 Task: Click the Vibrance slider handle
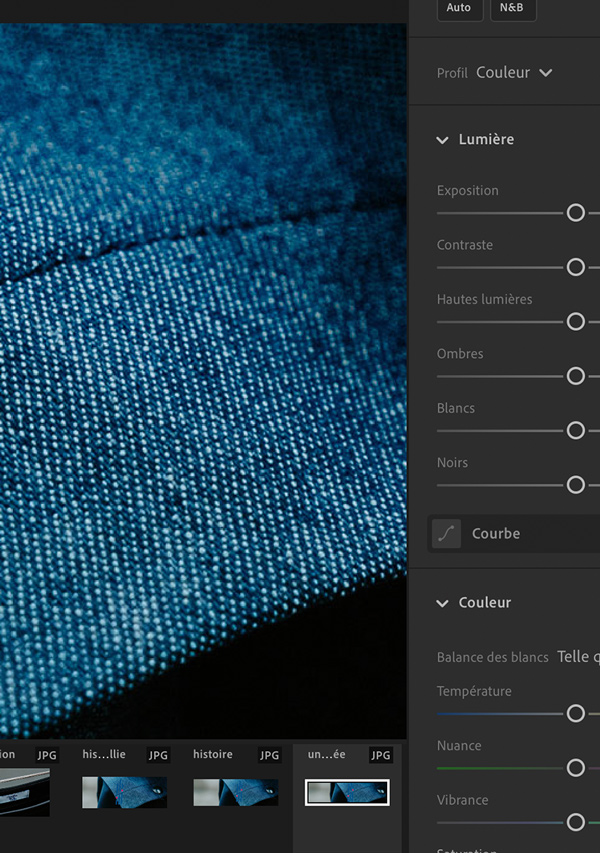tap(576, 822)
